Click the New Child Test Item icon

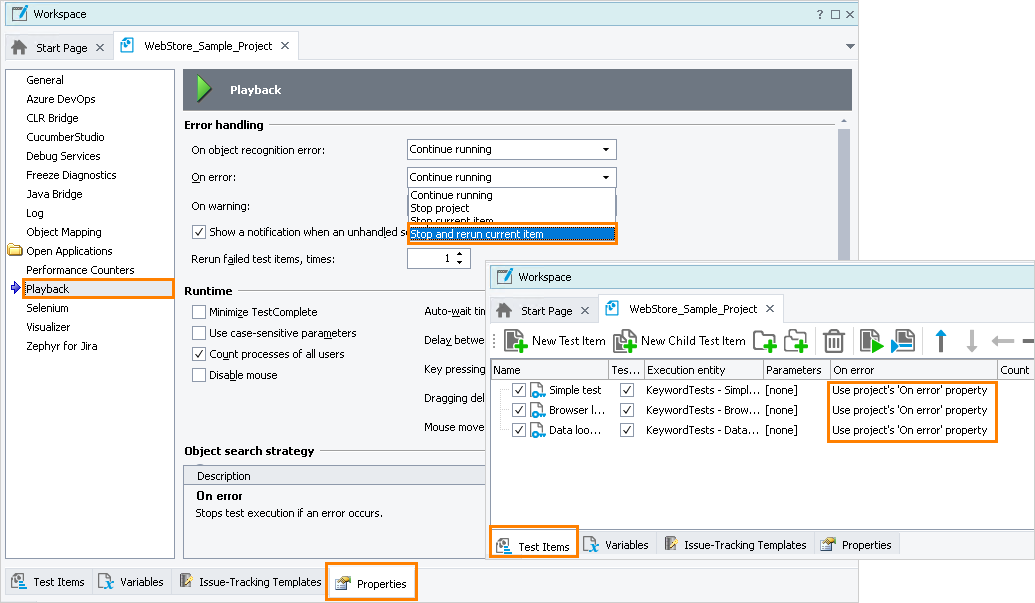point(624,341)
